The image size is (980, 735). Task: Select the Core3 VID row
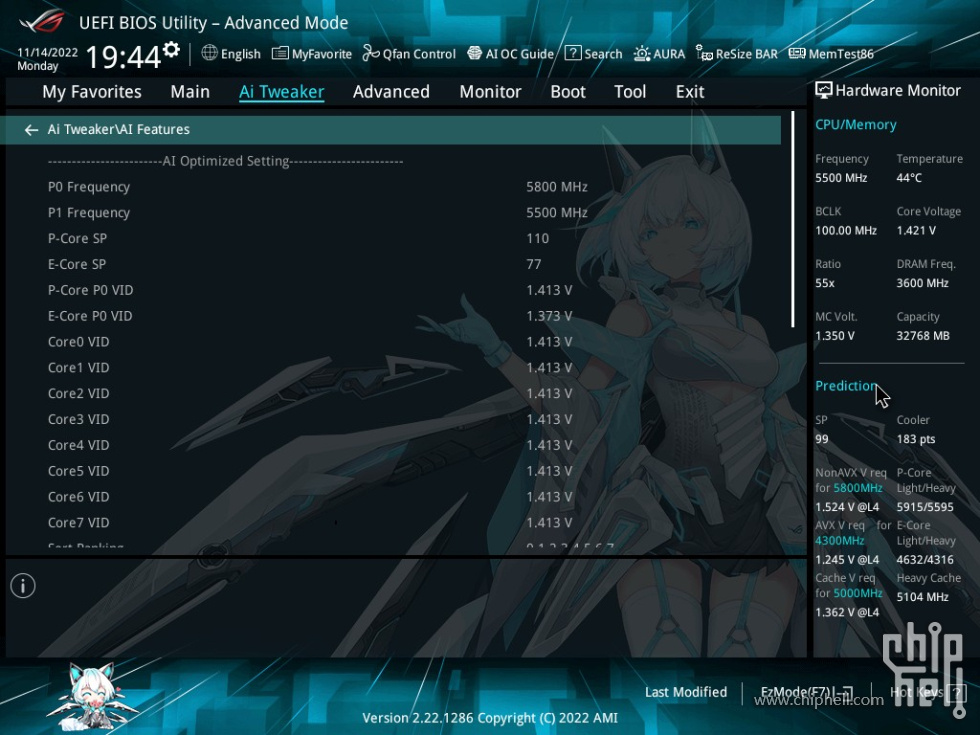(x=394, y=419)
